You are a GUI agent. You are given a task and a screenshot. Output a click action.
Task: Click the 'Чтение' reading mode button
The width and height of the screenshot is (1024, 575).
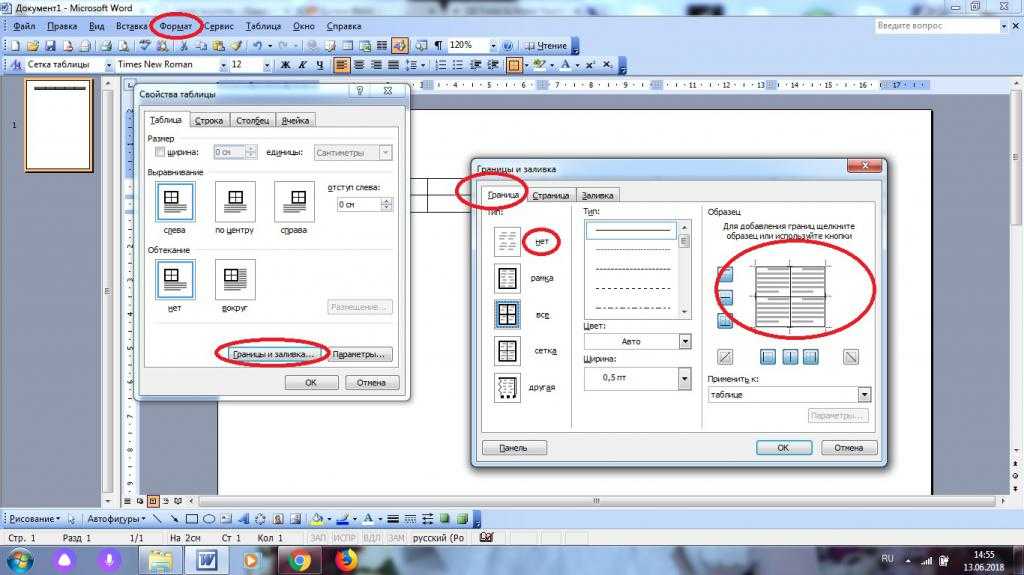click(546, 46)
